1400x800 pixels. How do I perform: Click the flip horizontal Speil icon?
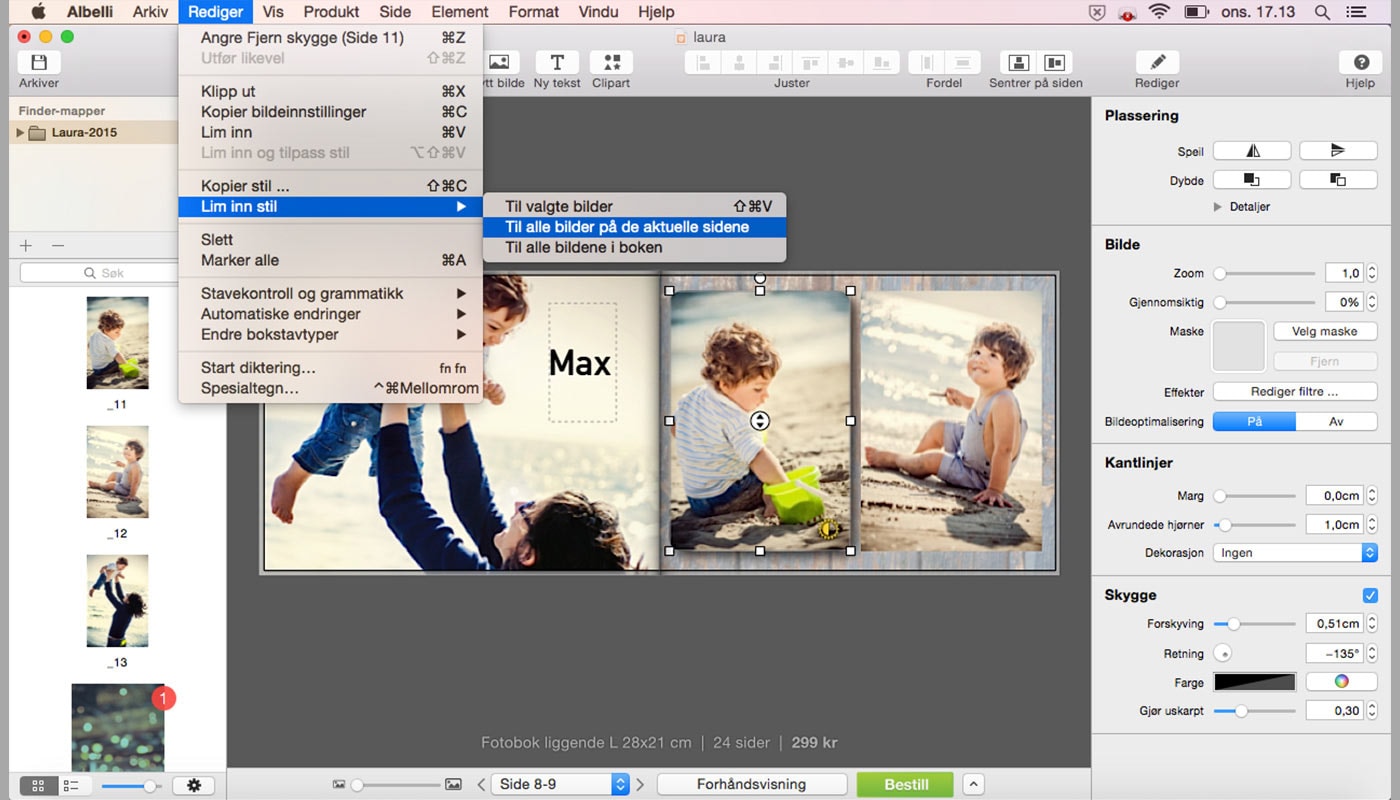[1252, 151]
